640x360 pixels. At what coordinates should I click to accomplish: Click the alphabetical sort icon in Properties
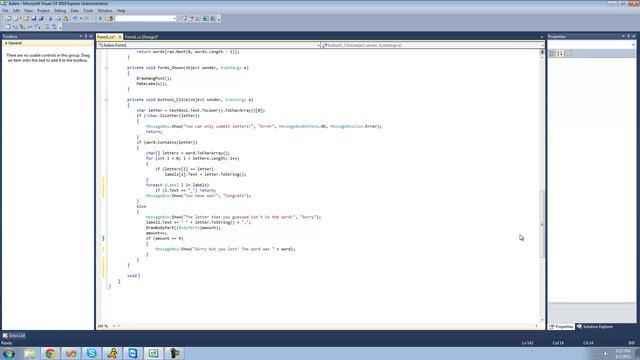(560, 53)
